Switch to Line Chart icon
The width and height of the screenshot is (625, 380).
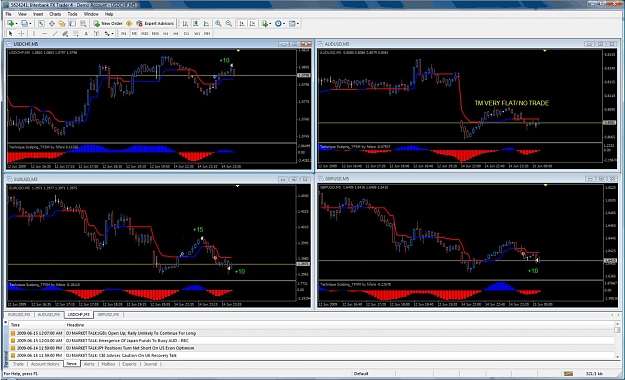pyautogui.click(x=206, y=24)
